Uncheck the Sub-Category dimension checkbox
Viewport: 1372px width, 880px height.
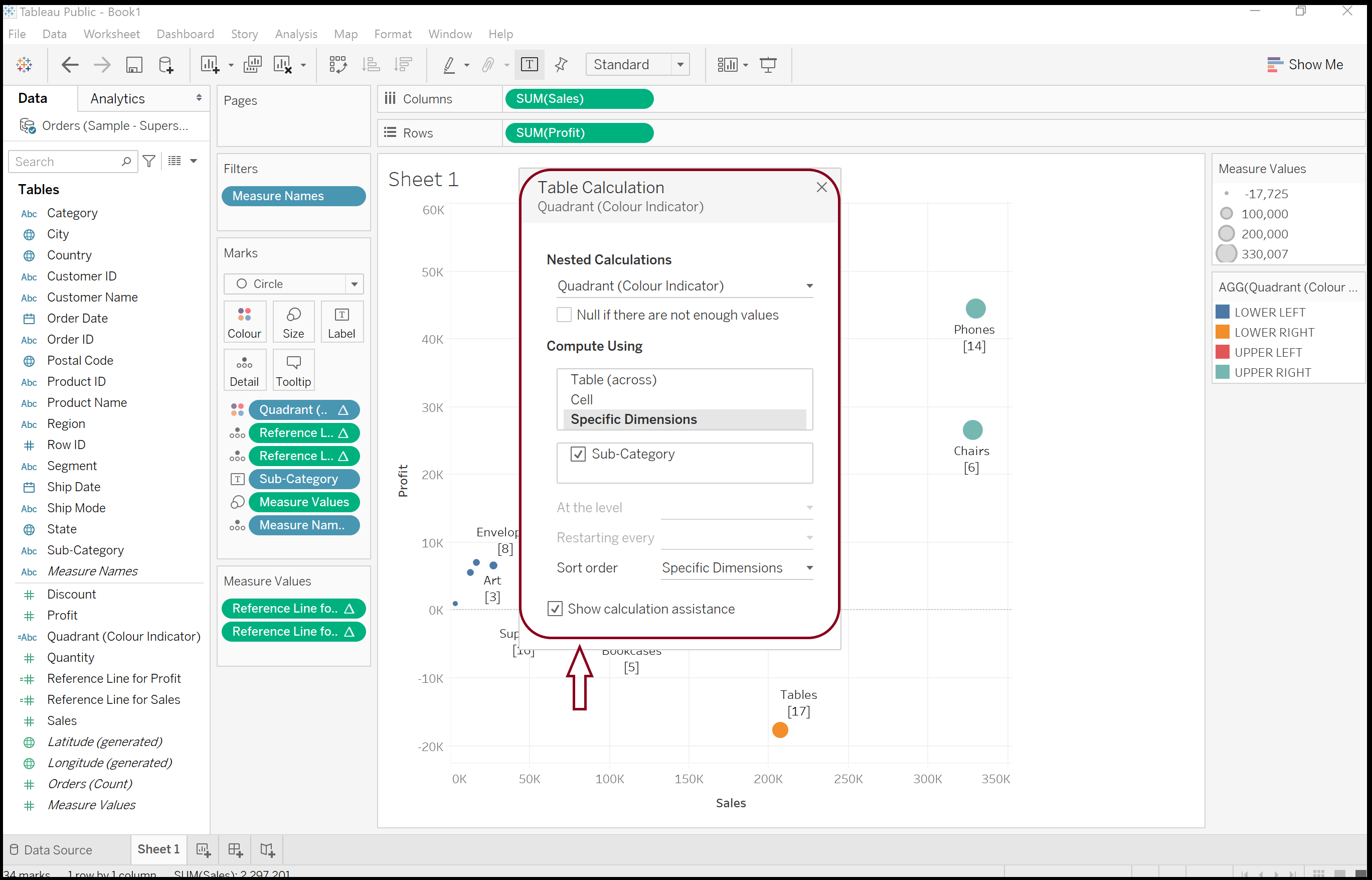[578, 454]
